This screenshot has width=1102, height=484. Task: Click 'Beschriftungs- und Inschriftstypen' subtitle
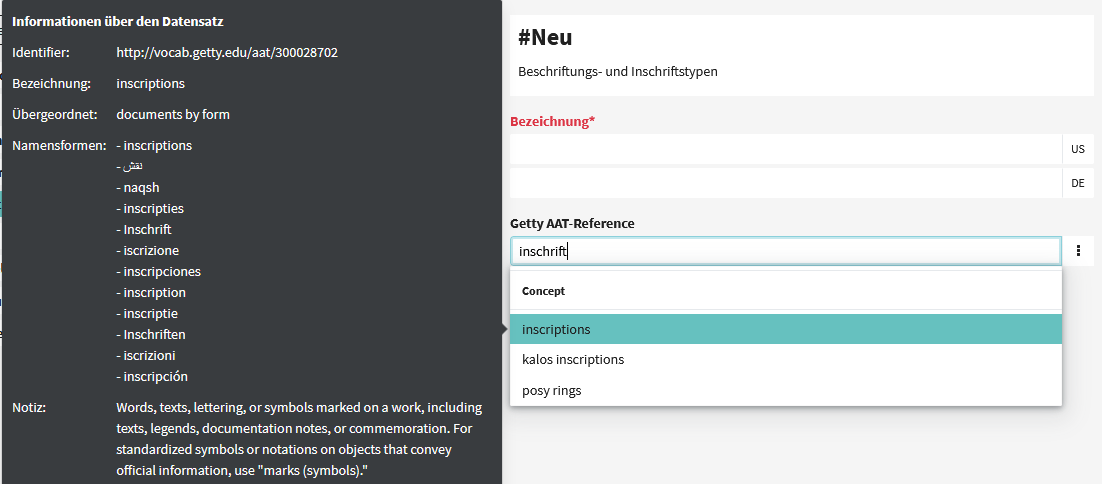tap(618, 72)
